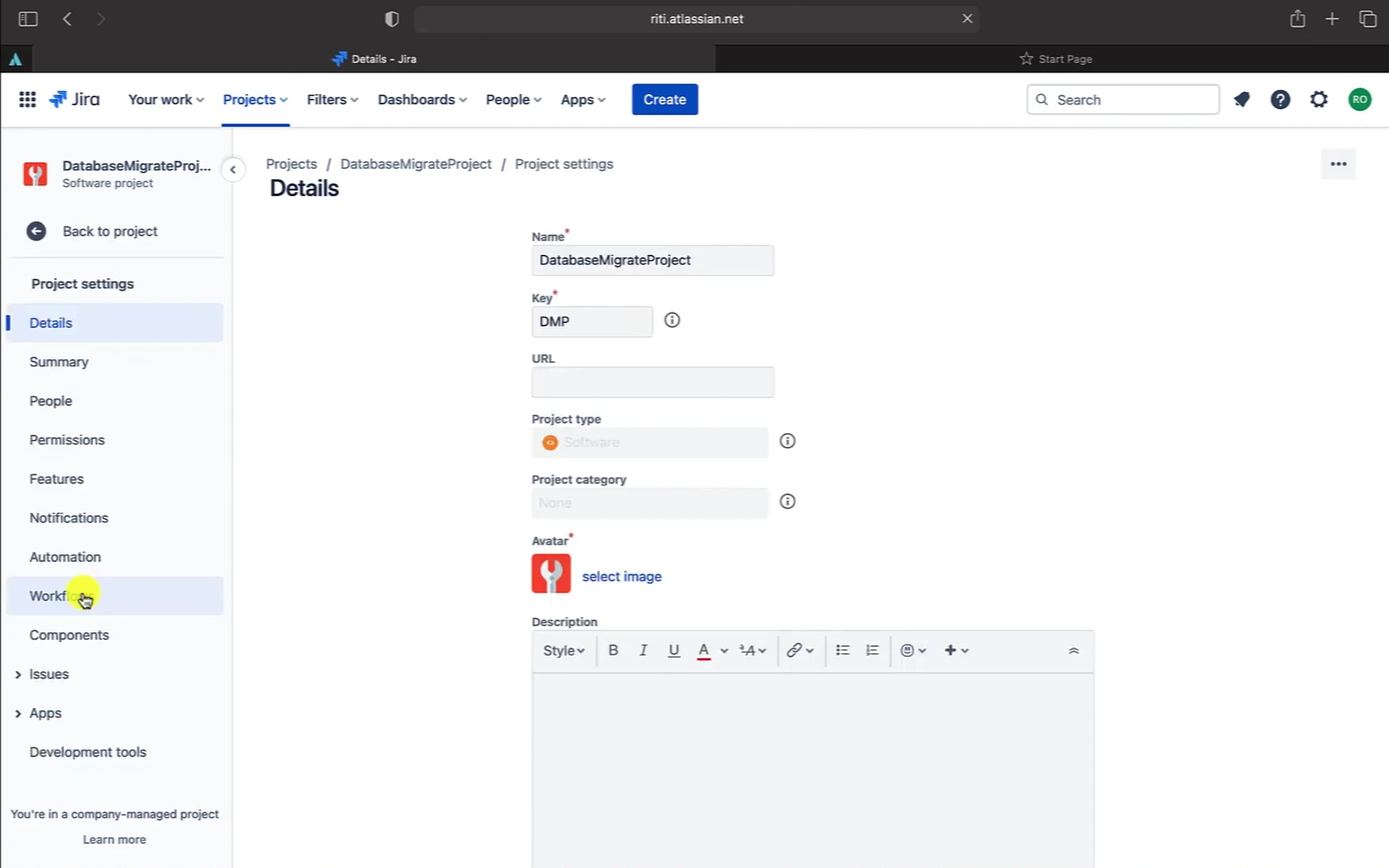Toggle bold formatting in description

point(613,651)
